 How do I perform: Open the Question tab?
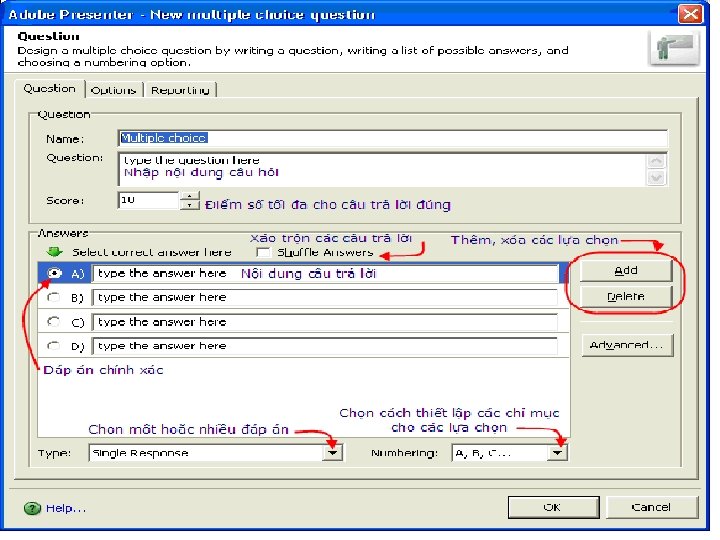(x=50, y=89)
